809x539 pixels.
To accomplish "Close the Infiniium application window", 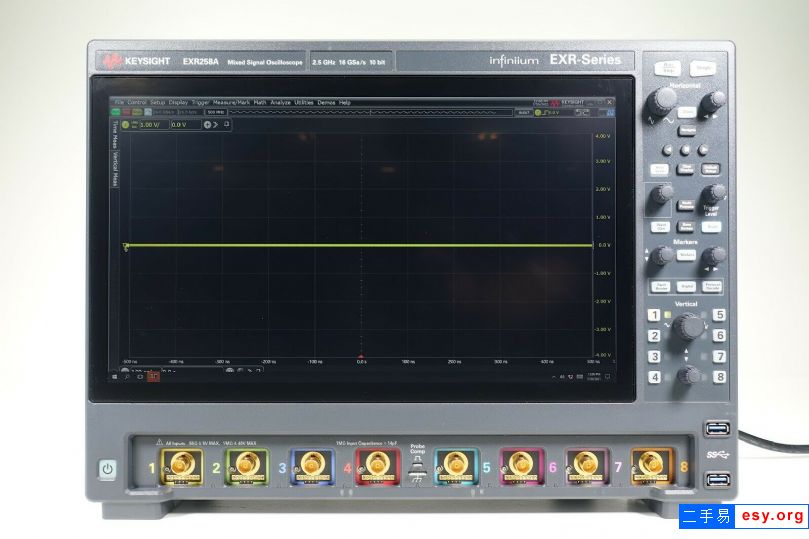I will [x=609, y=102].
